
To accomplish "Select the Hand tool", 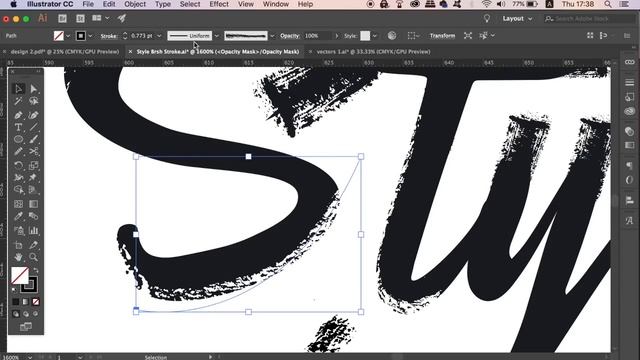I will 18,257.
